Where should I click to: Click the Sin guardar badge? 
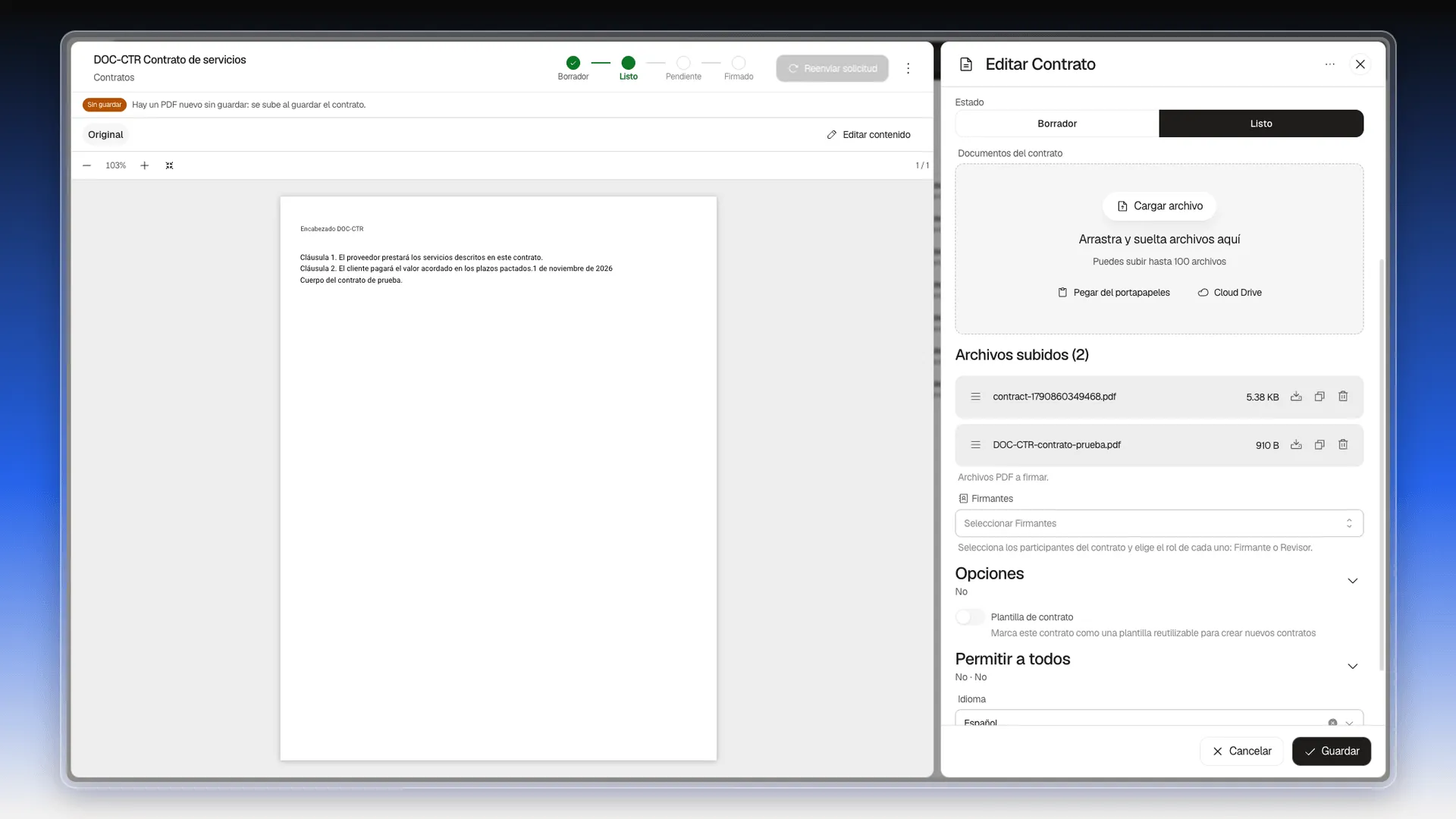[104, 105]
